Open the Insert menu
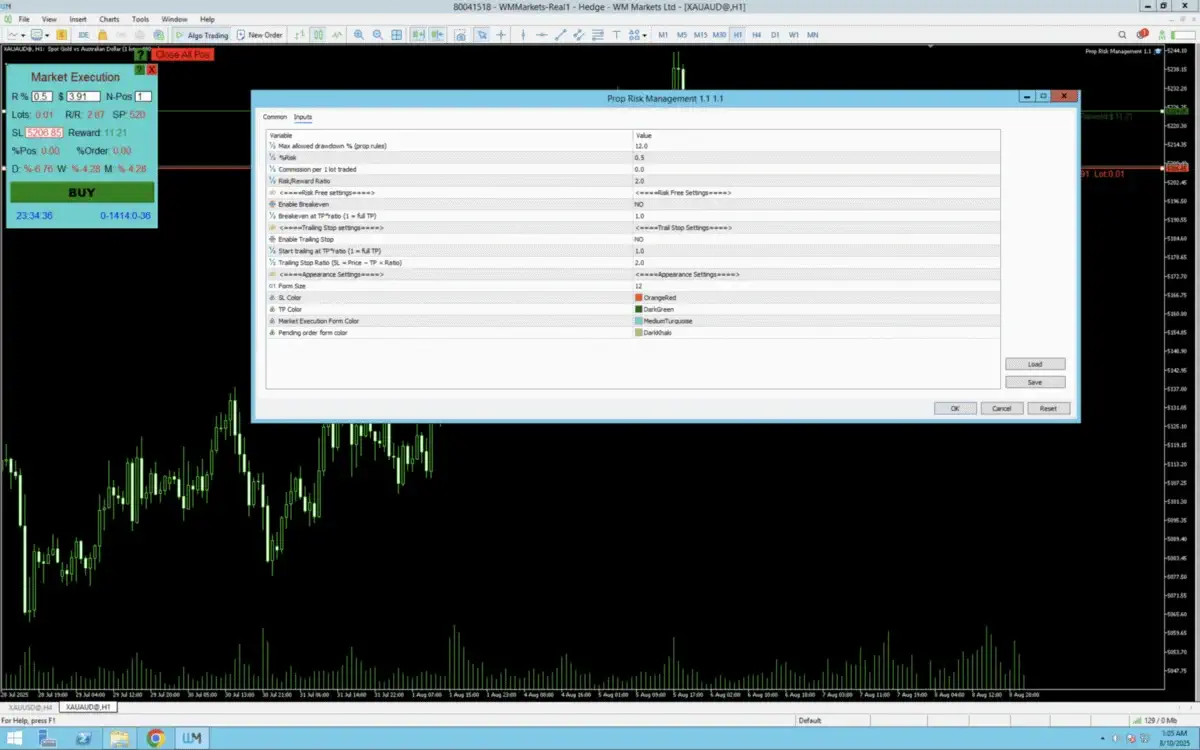 tap(78, 19)
